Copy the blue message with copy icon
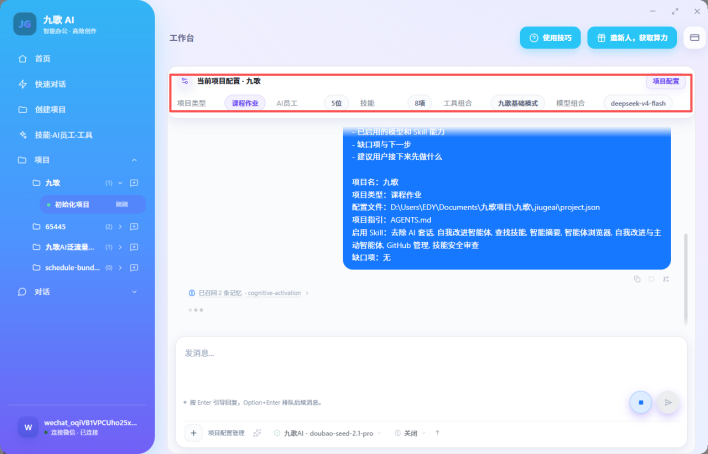 (637, 279)
